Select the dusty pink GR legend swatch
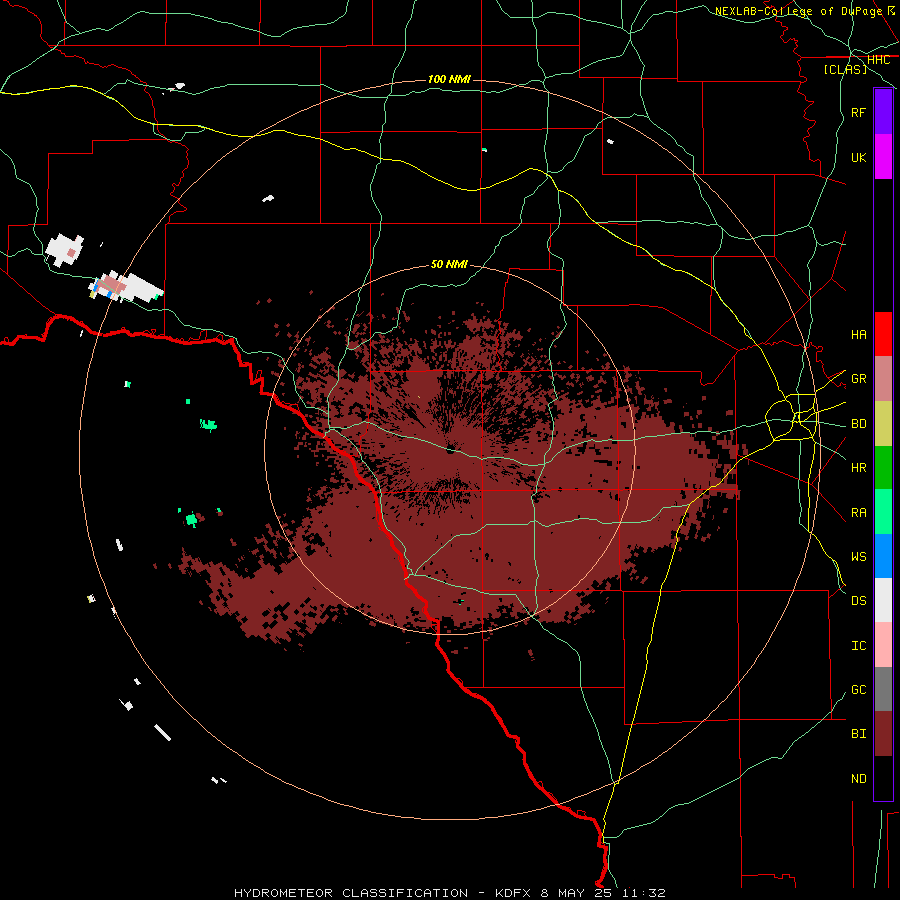This screenshot has width=900, height=900. point(883,379)
